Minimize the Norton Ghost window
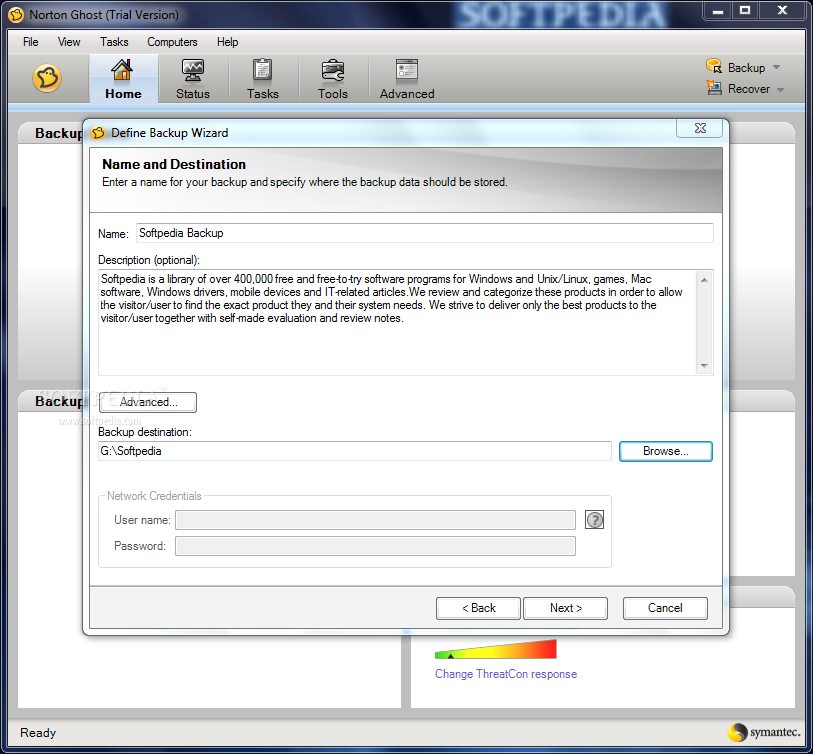Screen dimensions: 813x754 [718, 11]
